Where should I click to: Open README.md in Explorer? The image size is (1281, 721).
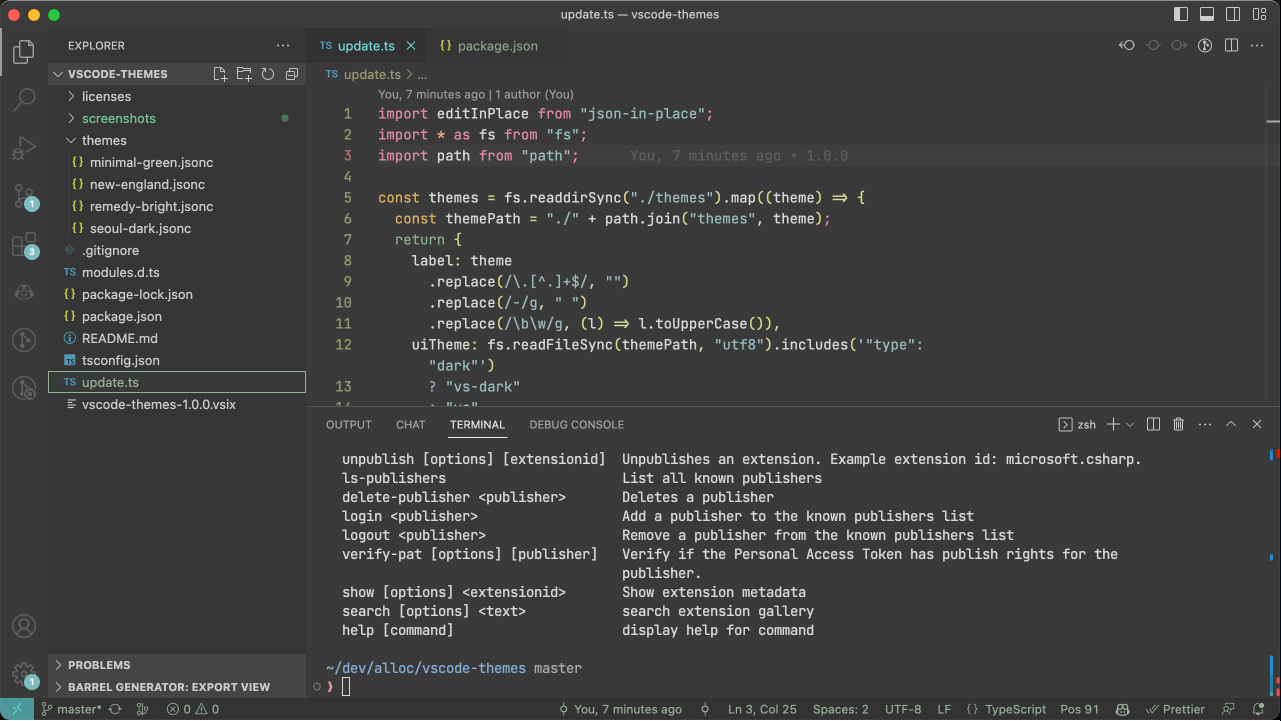pyautogui.click(x=177, y=339)
